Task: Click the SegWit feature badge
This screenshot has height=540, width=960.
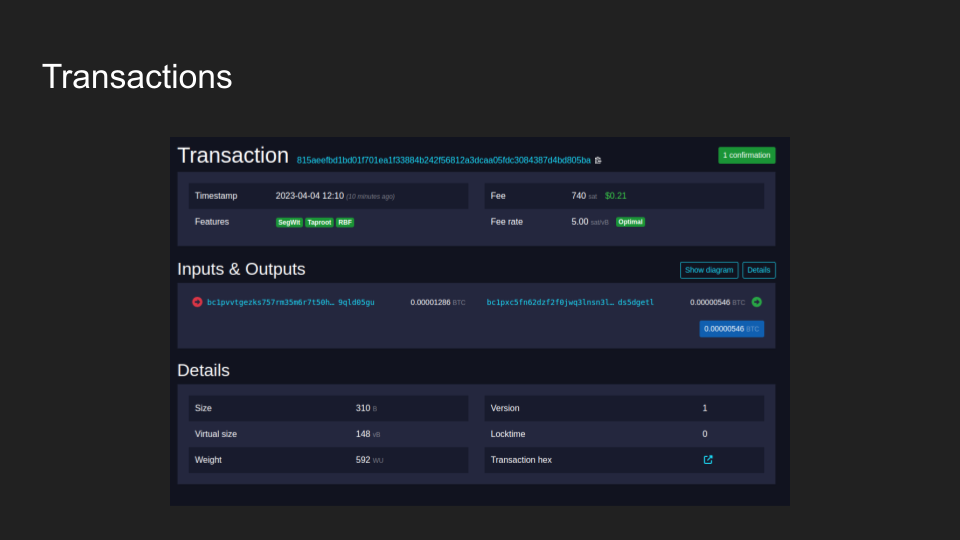Action: coord(289,222)
